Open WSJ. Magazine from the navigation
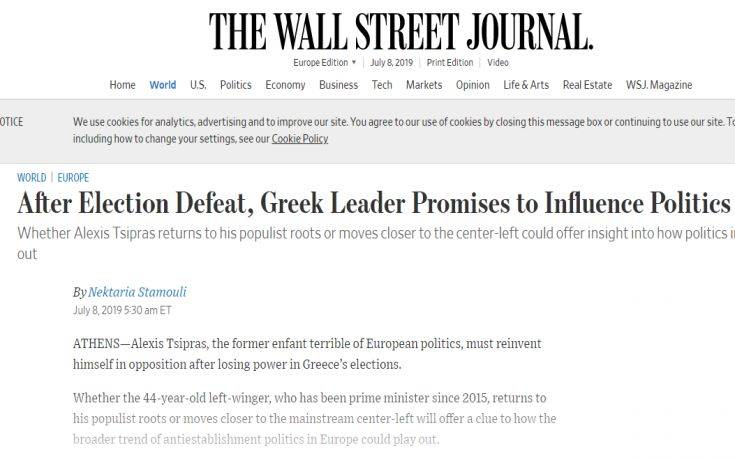735x459 pixels. coord(659,85)
